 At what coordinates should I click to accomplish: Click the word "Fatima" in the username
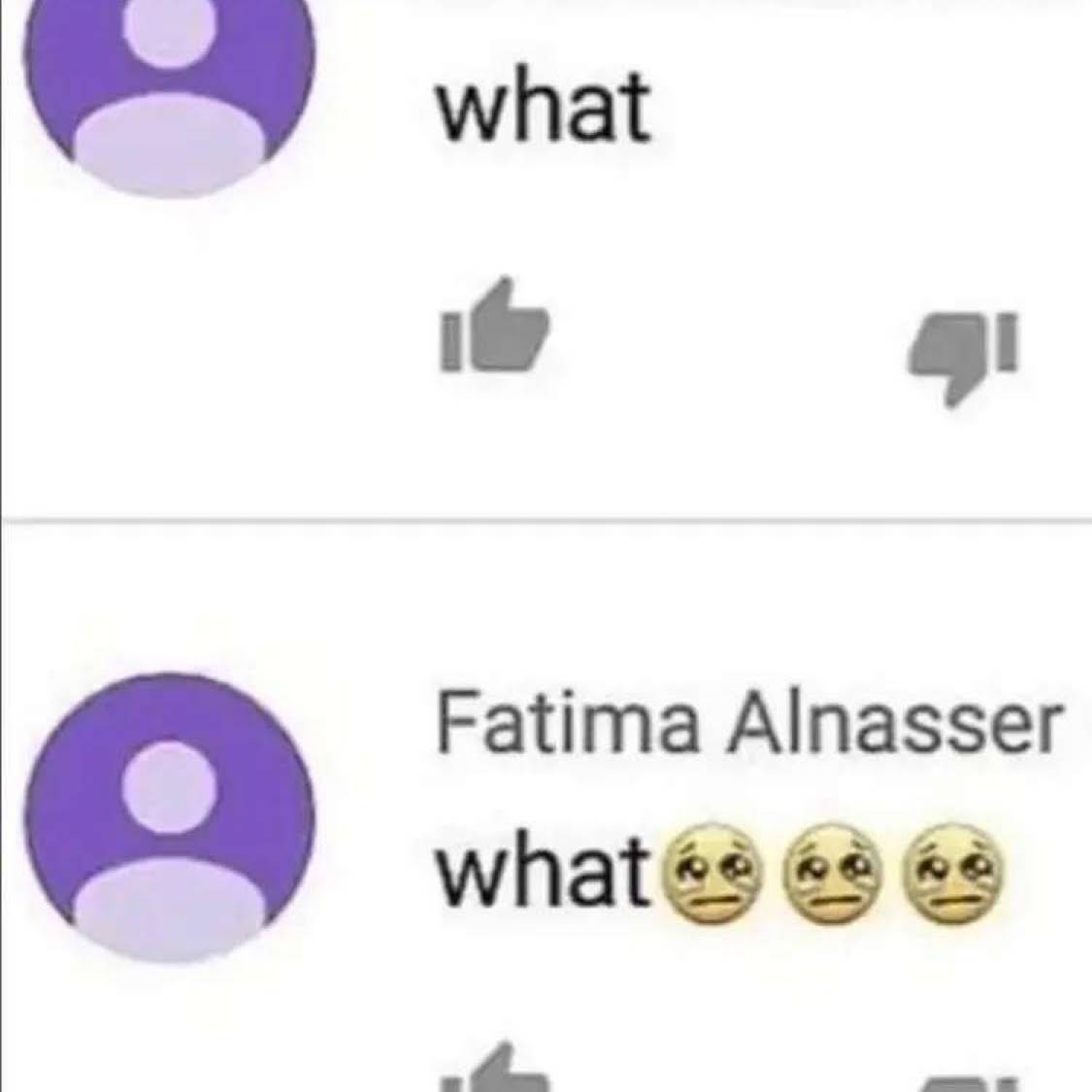pyautogui.click(x=567, y=722)
